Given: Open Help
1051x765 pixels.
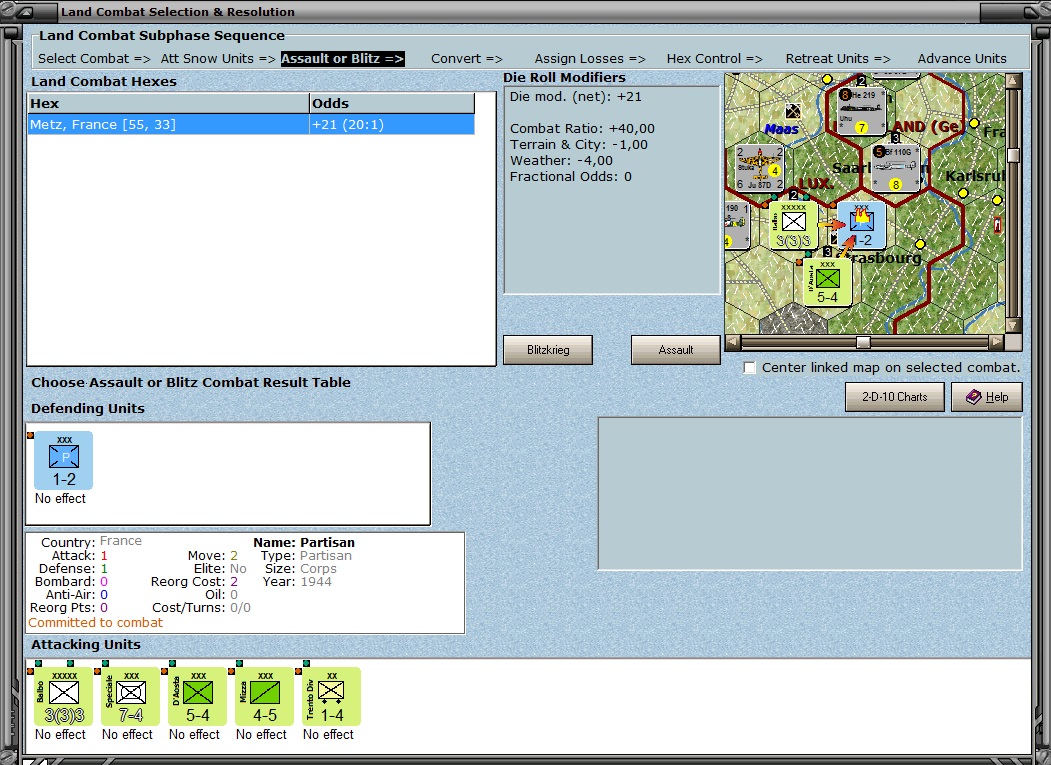Looking at the screenshot, I should tap(987, 397).
